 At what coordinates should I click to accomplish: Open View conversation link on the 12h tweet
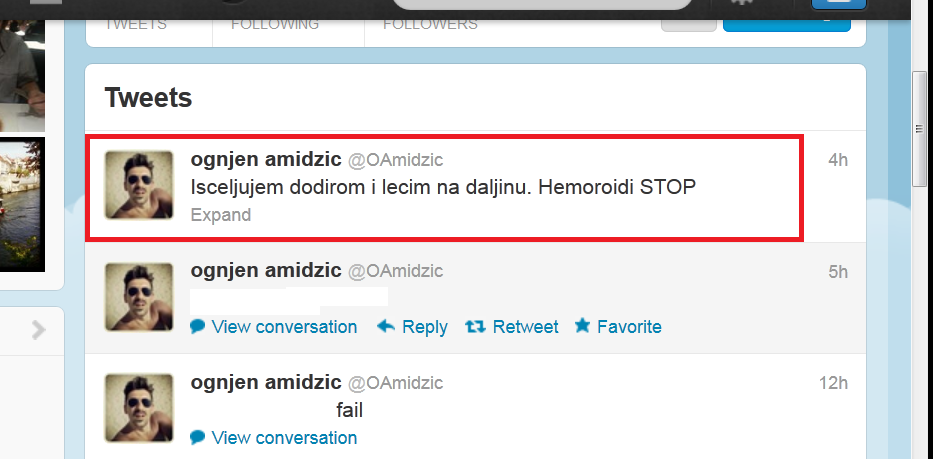tap(284, 438)
